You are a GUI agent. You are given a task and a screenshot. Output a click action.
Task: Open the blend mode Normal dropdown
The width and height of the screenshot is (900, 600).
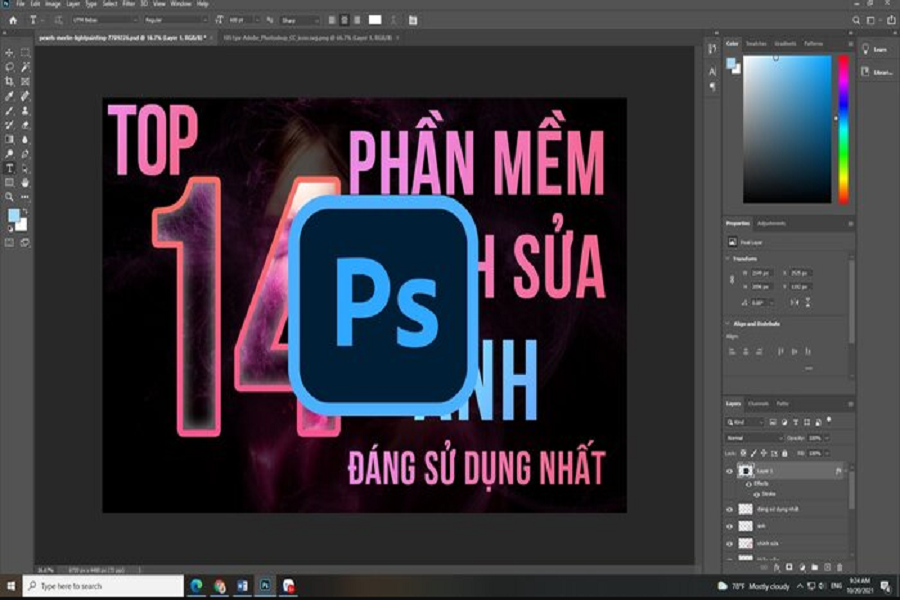(754, 438)
